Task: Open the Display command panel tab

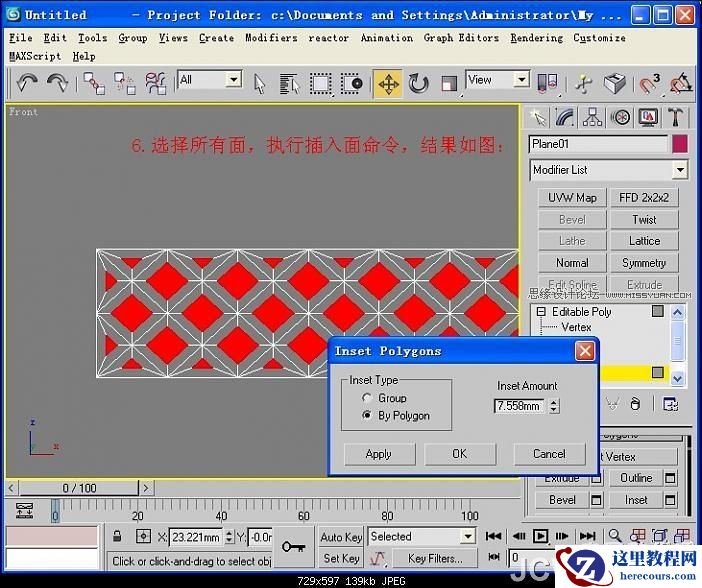Action: click(x=648, y=118)
